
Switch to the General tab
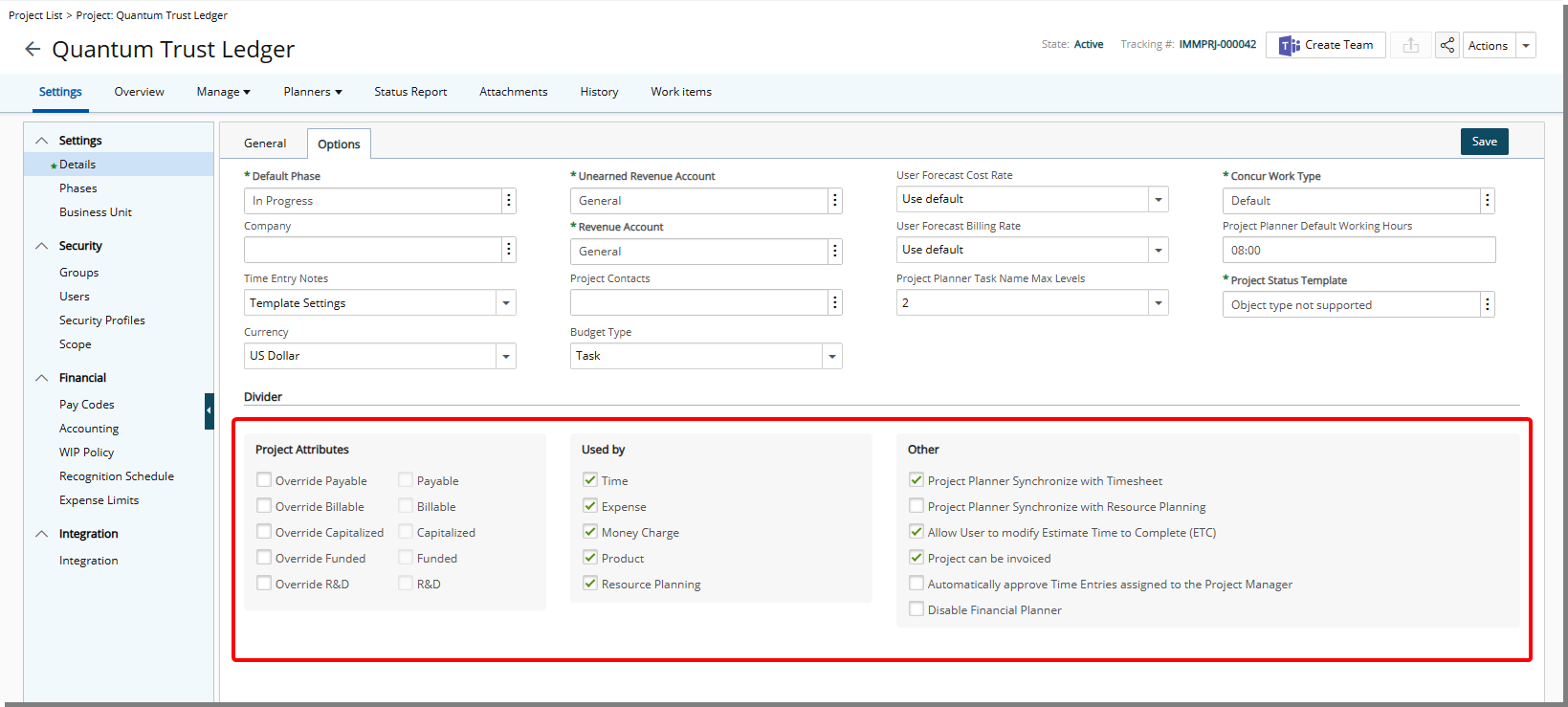(265, 144)
